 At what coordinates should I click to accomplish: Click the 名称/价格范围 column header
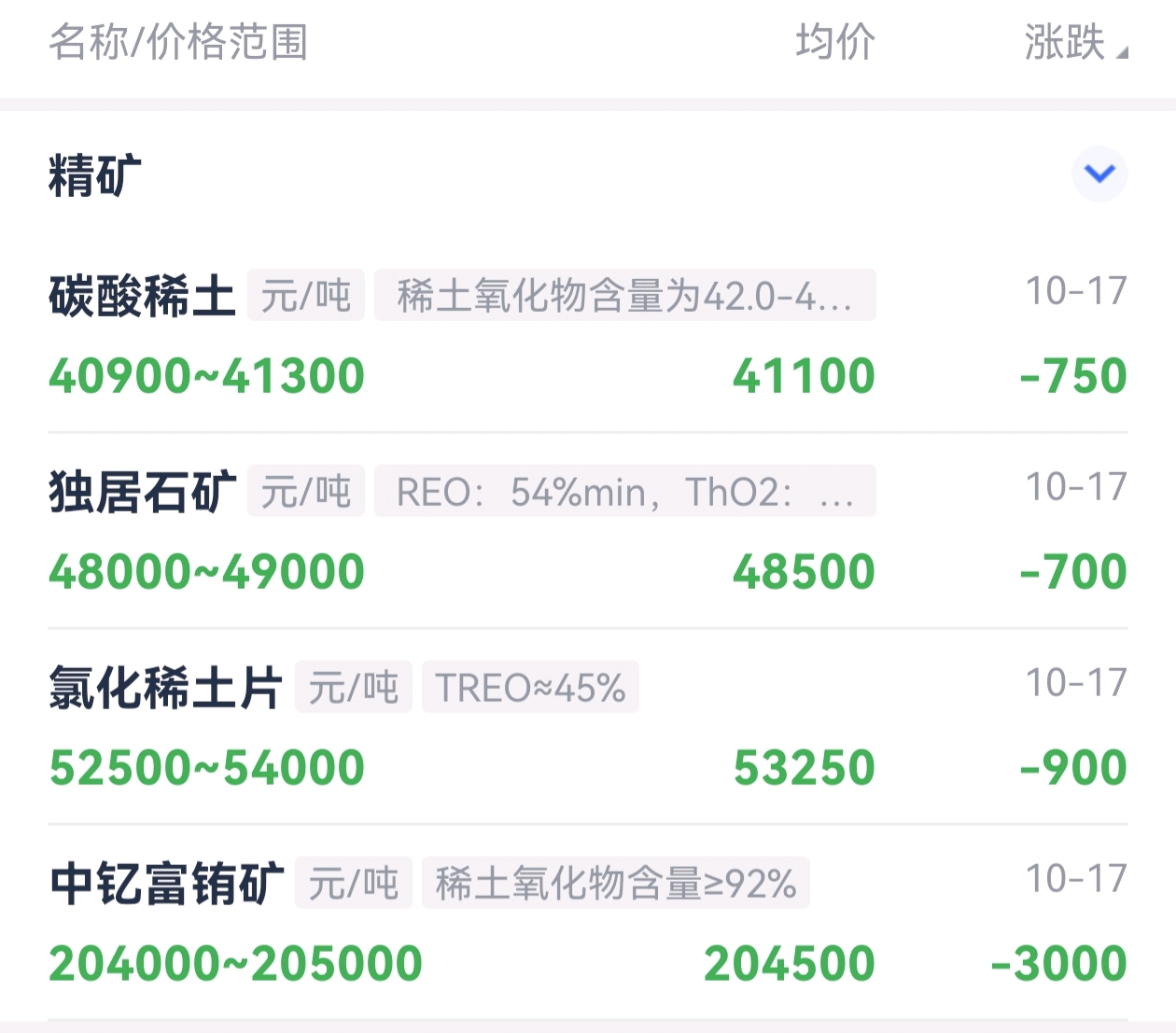pyautogui.click(x=178, y=43)
